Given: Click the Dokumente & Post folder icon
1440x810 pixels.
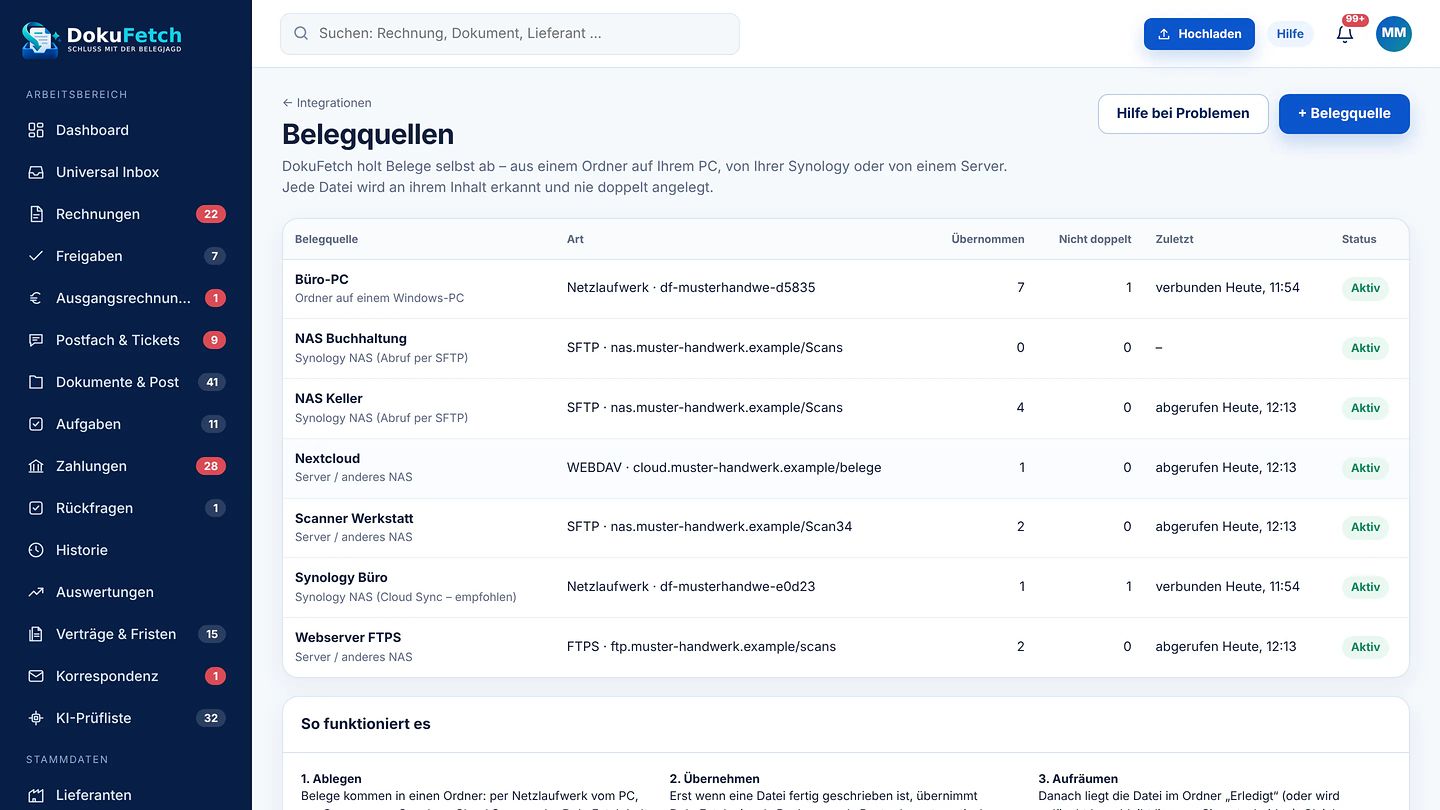Looking at the screenshot, I should click(36, 382).
